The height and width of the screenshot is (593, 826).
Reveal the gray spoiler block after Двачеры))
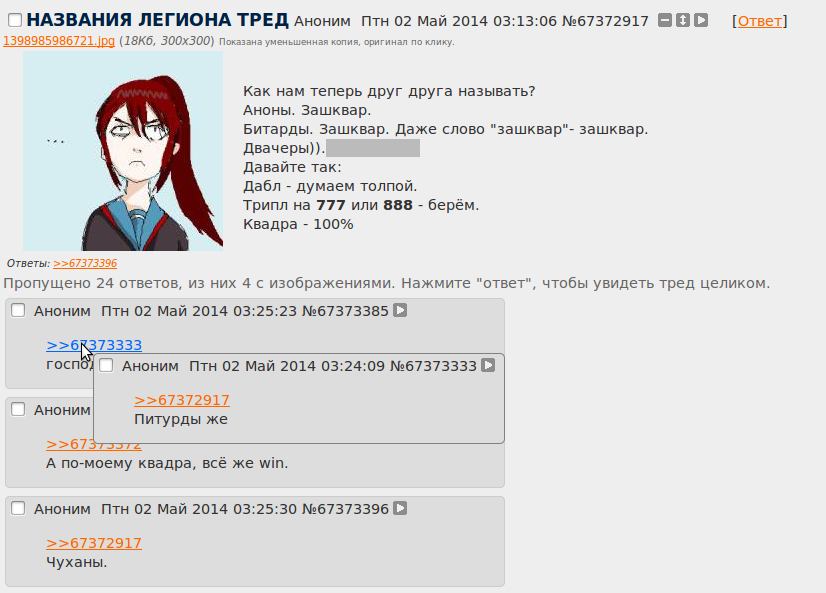coord(373,148)
